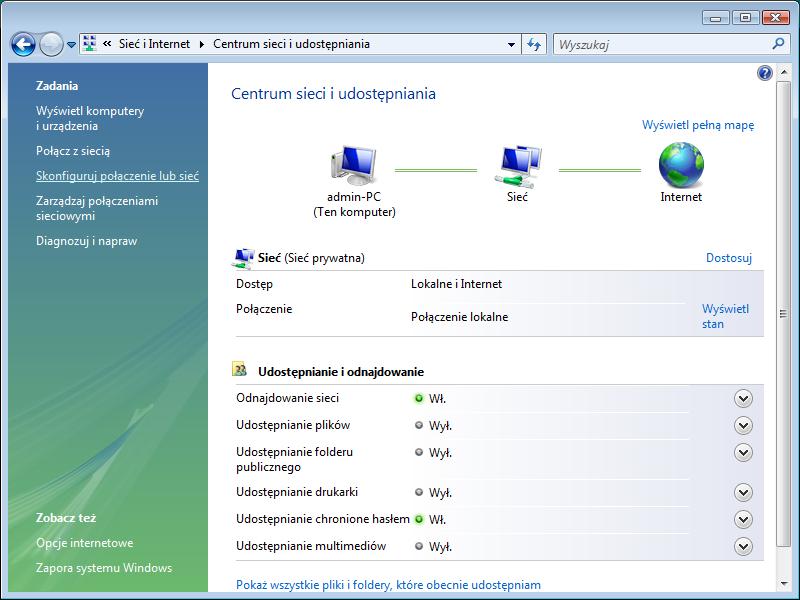Open Skonfiguruj połączenie lub sieć task

(x=117, y=176)
